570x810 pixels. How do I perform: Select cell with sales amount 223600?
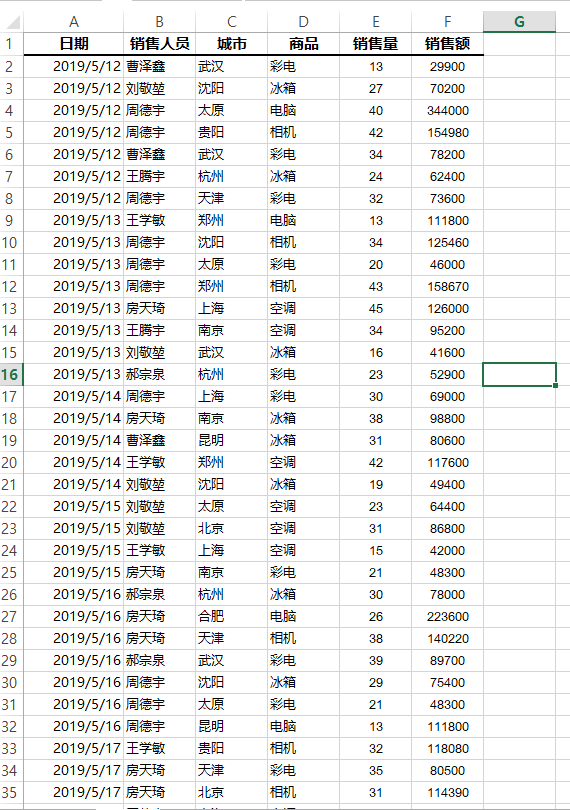click(448, 616)
